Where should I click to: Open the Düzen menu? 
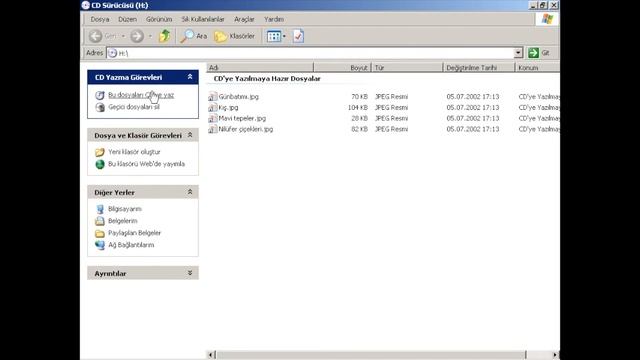127,19
